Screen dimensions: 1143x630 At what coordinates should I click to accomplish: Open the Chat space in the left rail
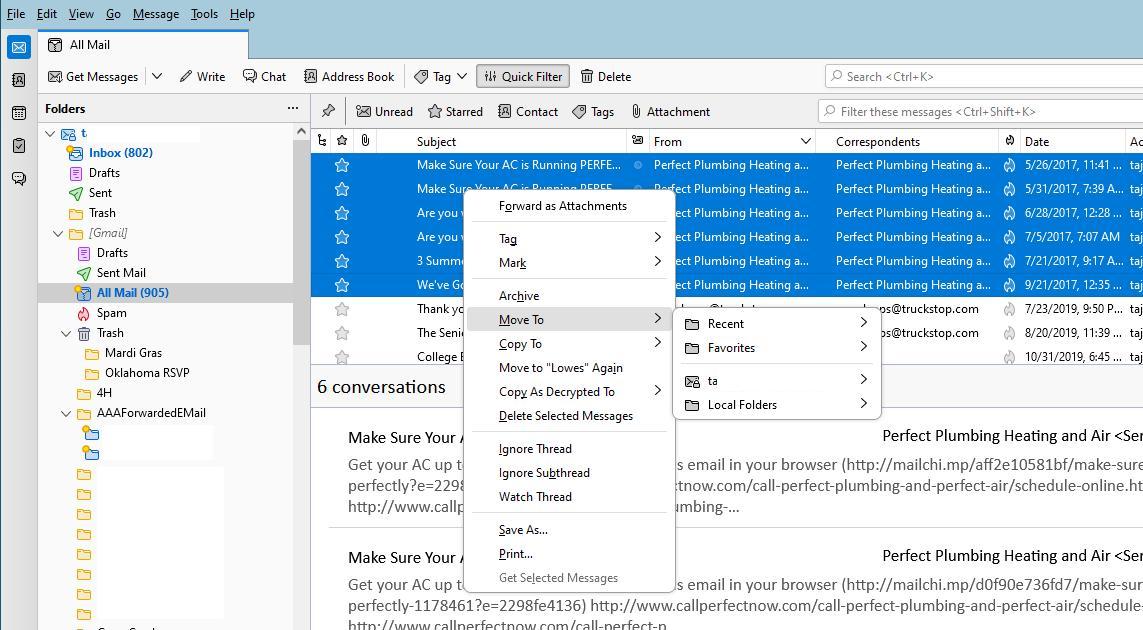click(18, 178)
